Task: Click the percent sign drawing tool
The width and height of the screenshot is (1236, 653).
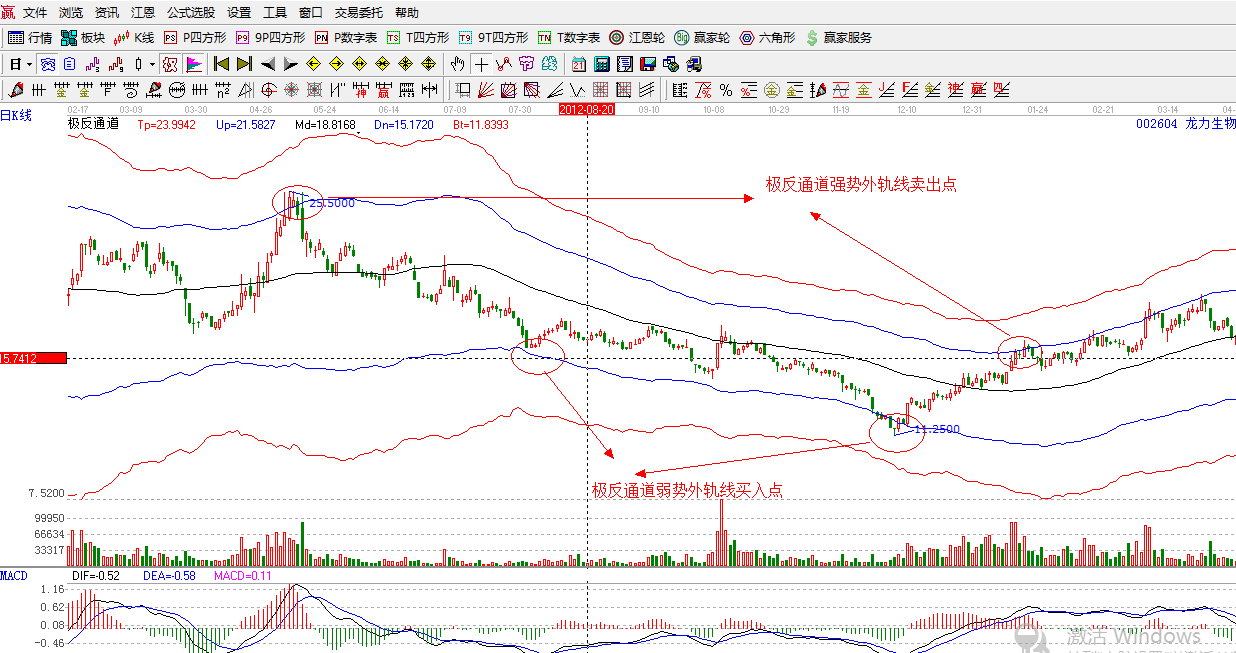Action: tap(726, 90)
